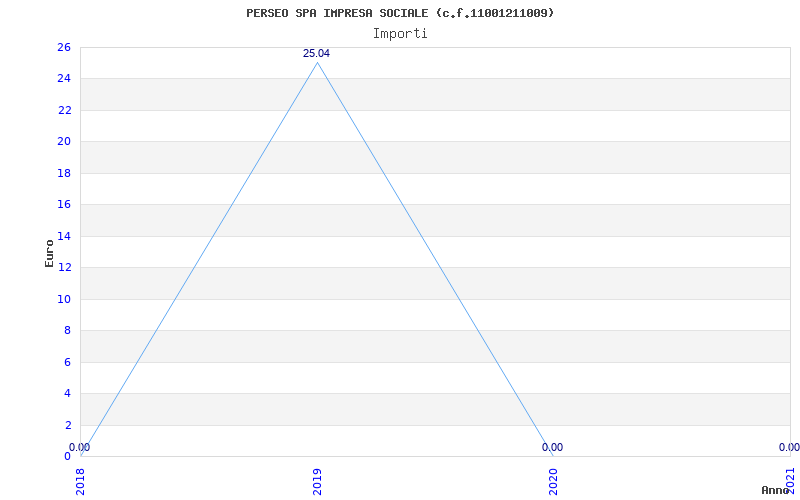
Task: Click the 0 y-axis tick label
Action: point(67,456)
